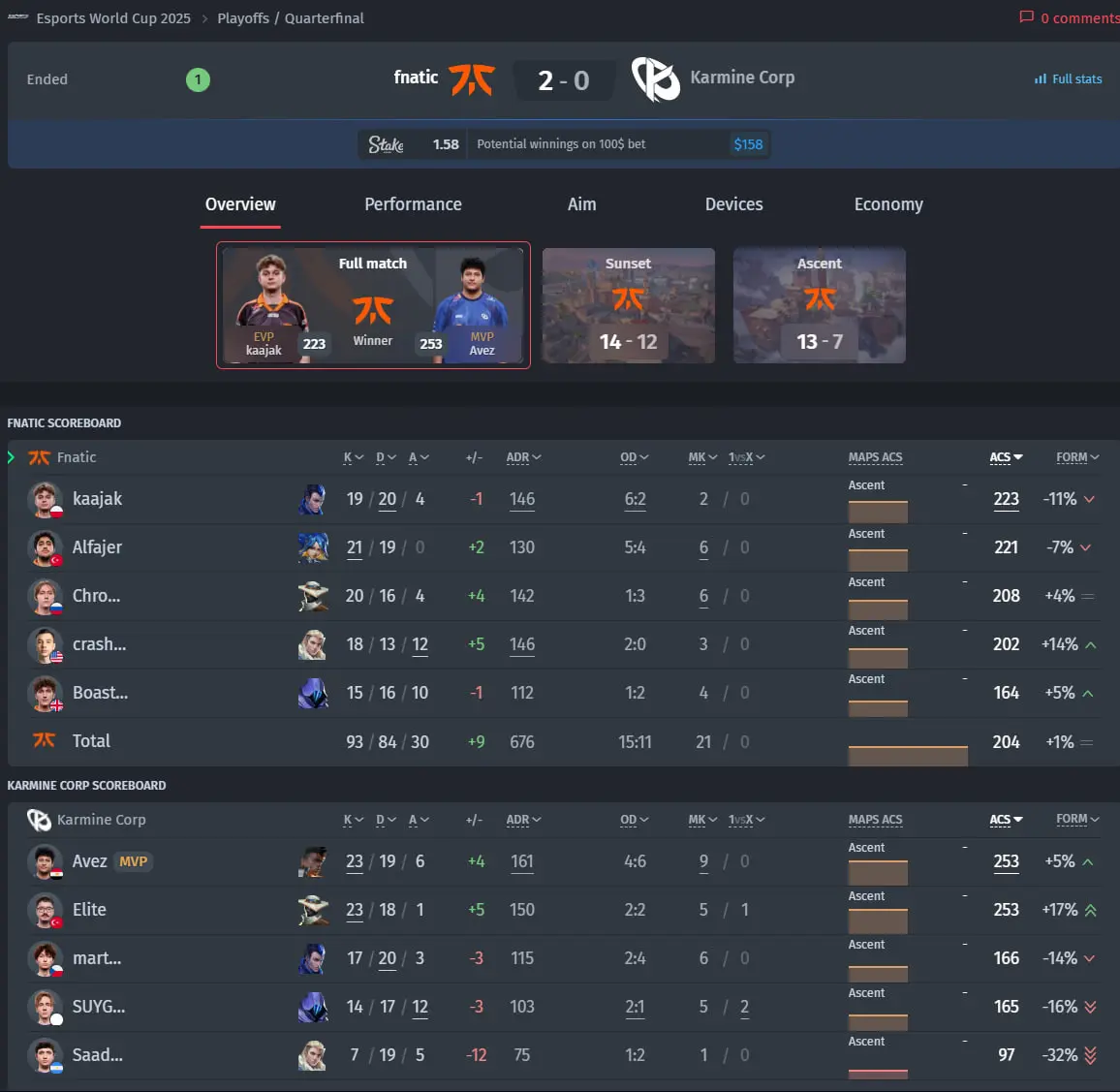Click Esports World Cup 2025 breadcrumb
Screen dimensions: 1120x1092
point(113,17)
